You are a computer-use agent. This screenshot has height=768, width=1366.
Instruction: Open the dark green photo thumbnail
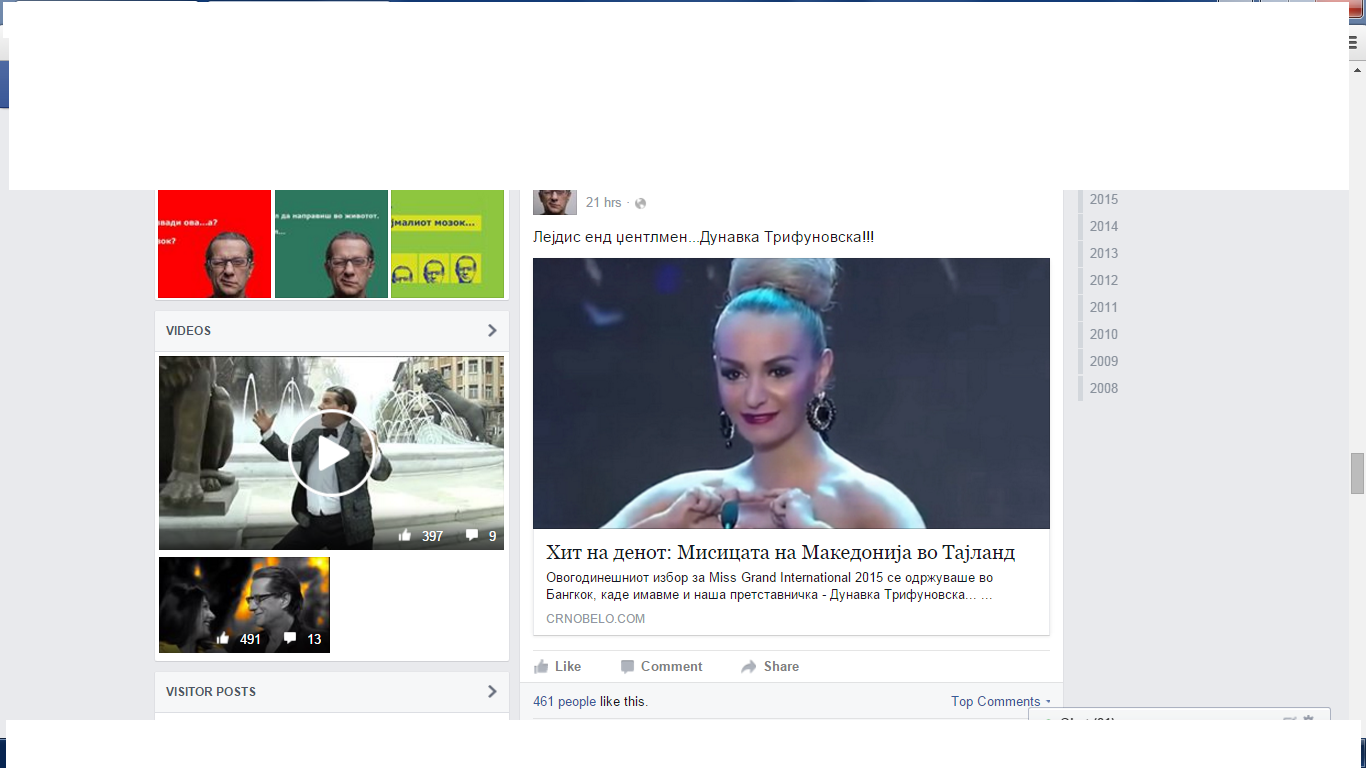click(331, 244)
